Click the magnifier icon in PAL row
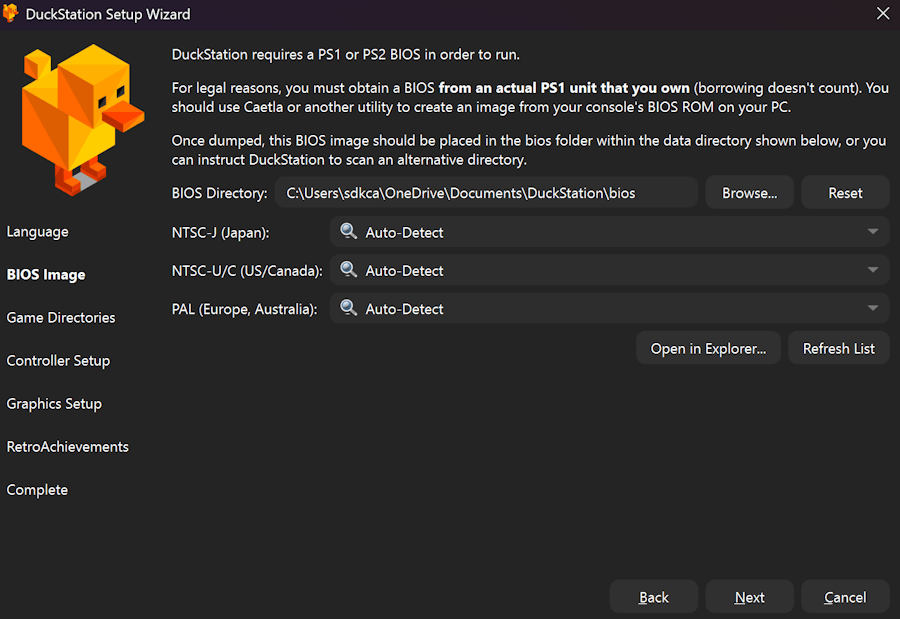The height and width of the screenshot is (619, 900). click(348, 309)
